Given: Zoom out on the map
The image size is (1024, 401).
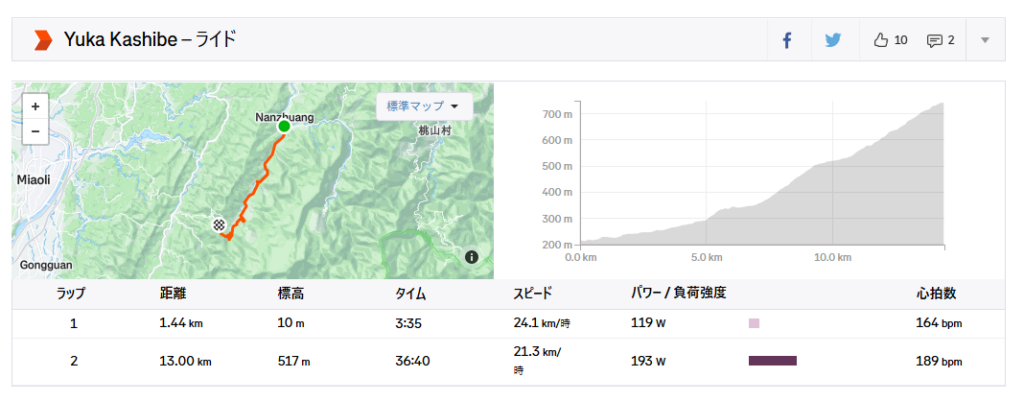Looking at the screenshot, I should tap(35, 131).
